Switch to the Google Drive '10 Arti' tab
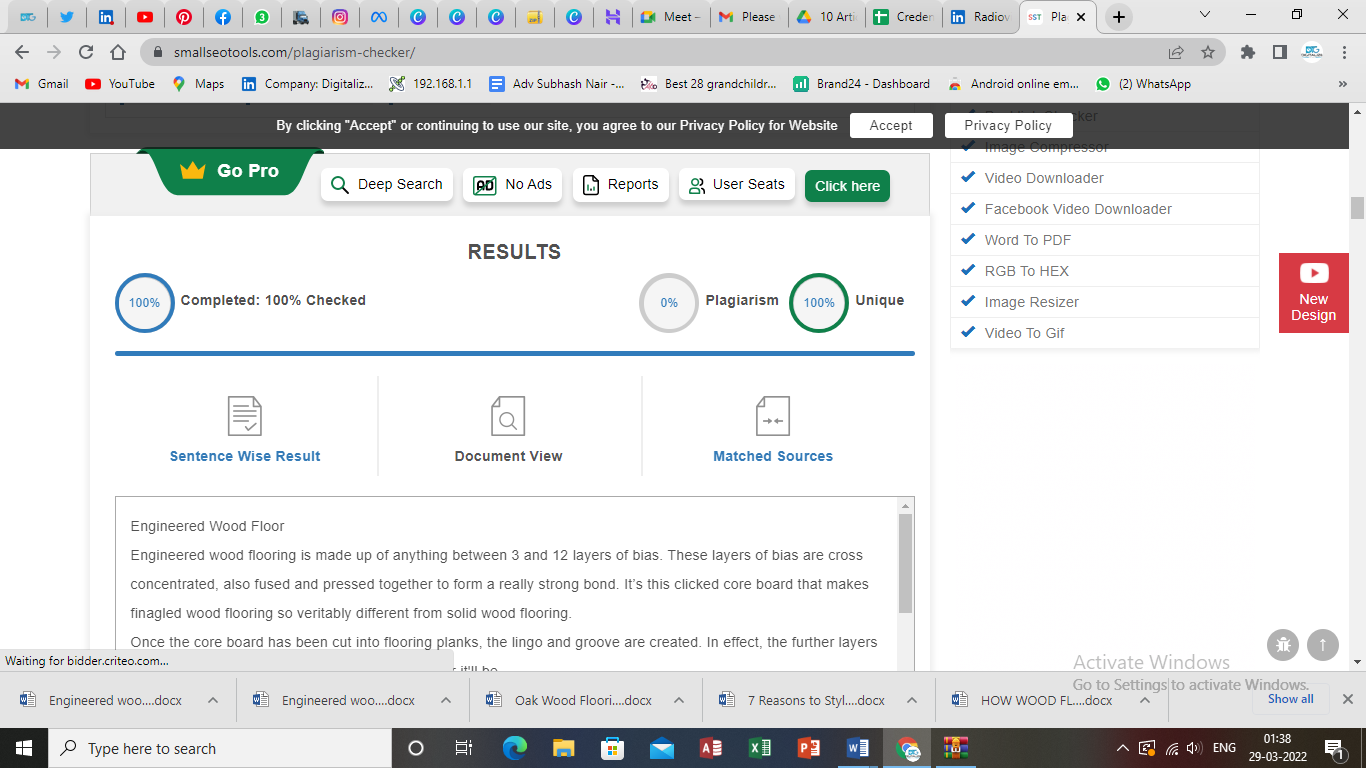Viewport: 1366px width, 768px height. click(x=825, y=17)
